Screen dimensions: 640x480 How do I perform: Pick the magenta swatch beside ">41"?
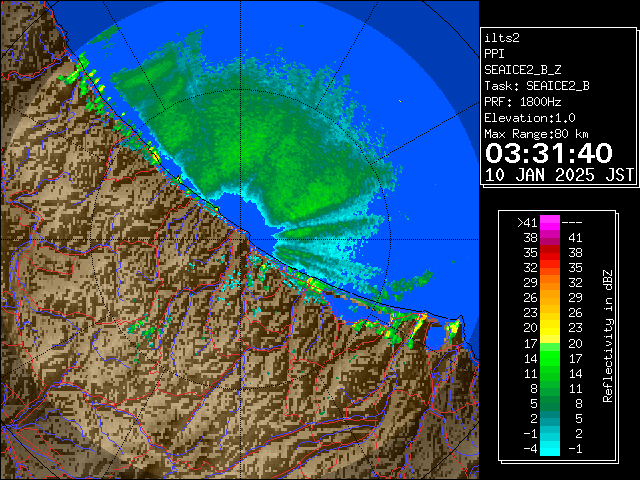tap(550, 223)
